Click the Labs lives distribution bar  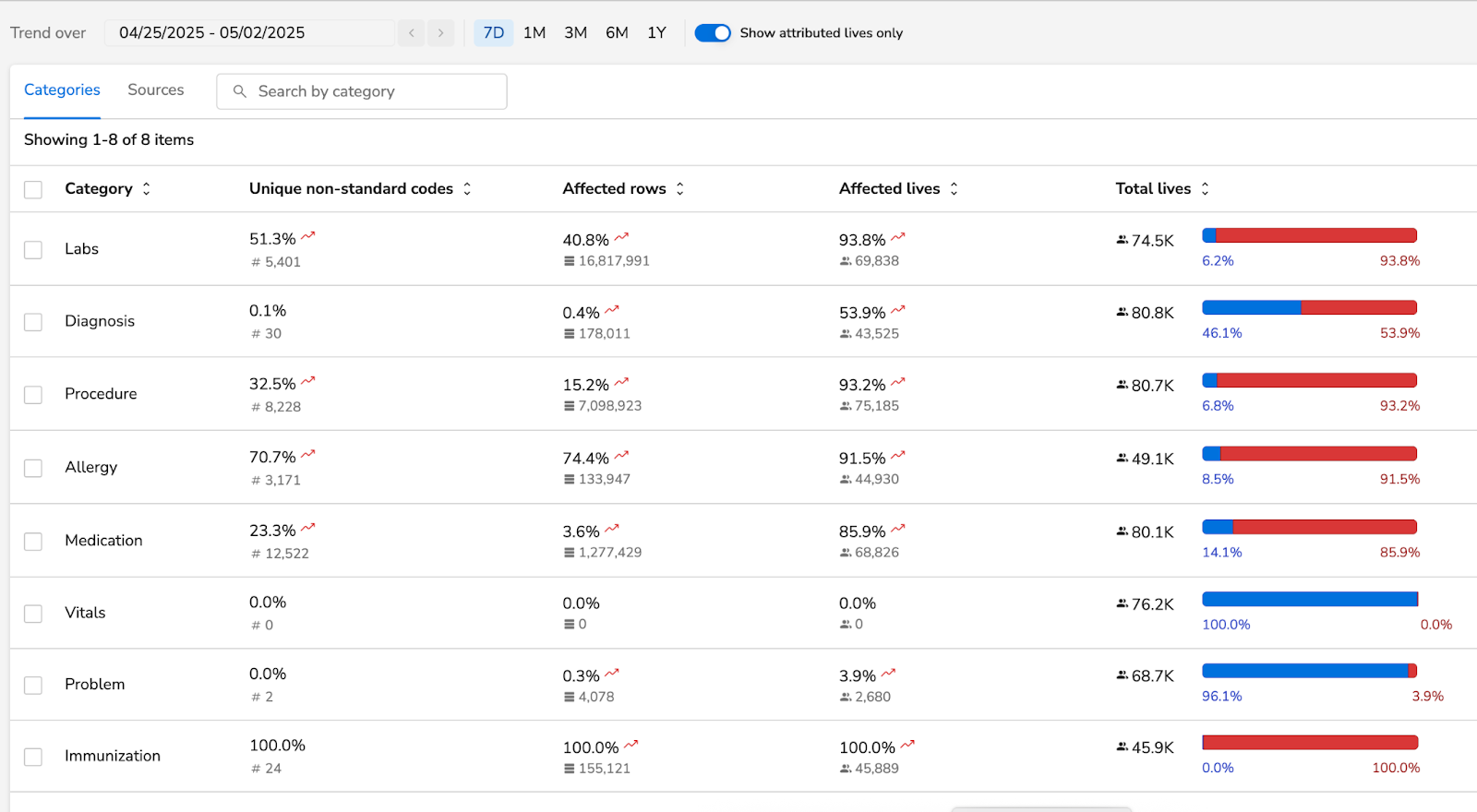(1309, 235)
